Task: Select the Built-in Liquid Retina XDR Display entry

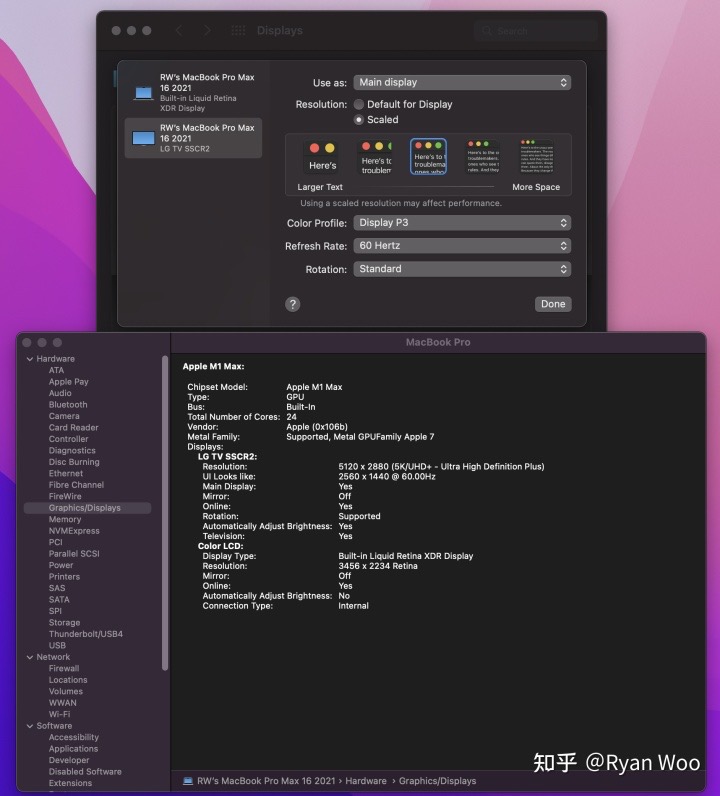Action: pos(193,92)
